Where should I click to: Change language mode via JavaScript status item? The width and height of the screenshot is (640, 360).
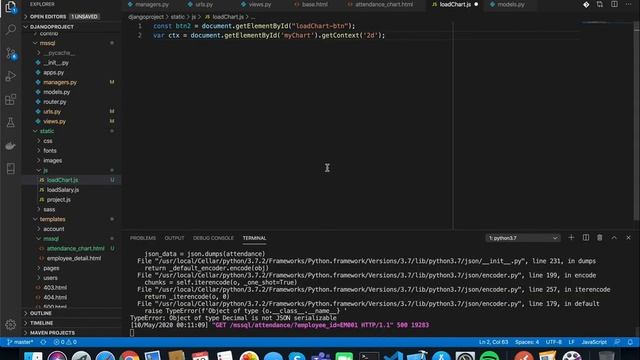(x=594, y=342)
